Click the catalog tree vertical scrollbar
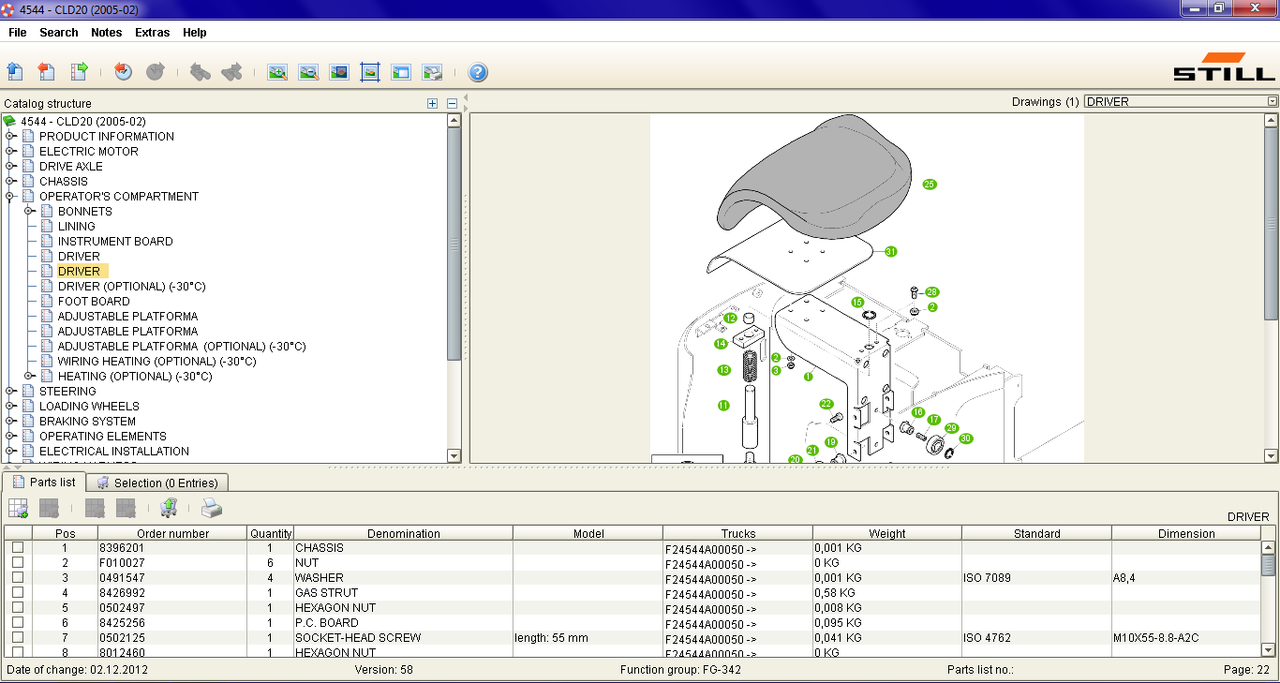Screen dimensions: 1280x683 pos(454,288)
